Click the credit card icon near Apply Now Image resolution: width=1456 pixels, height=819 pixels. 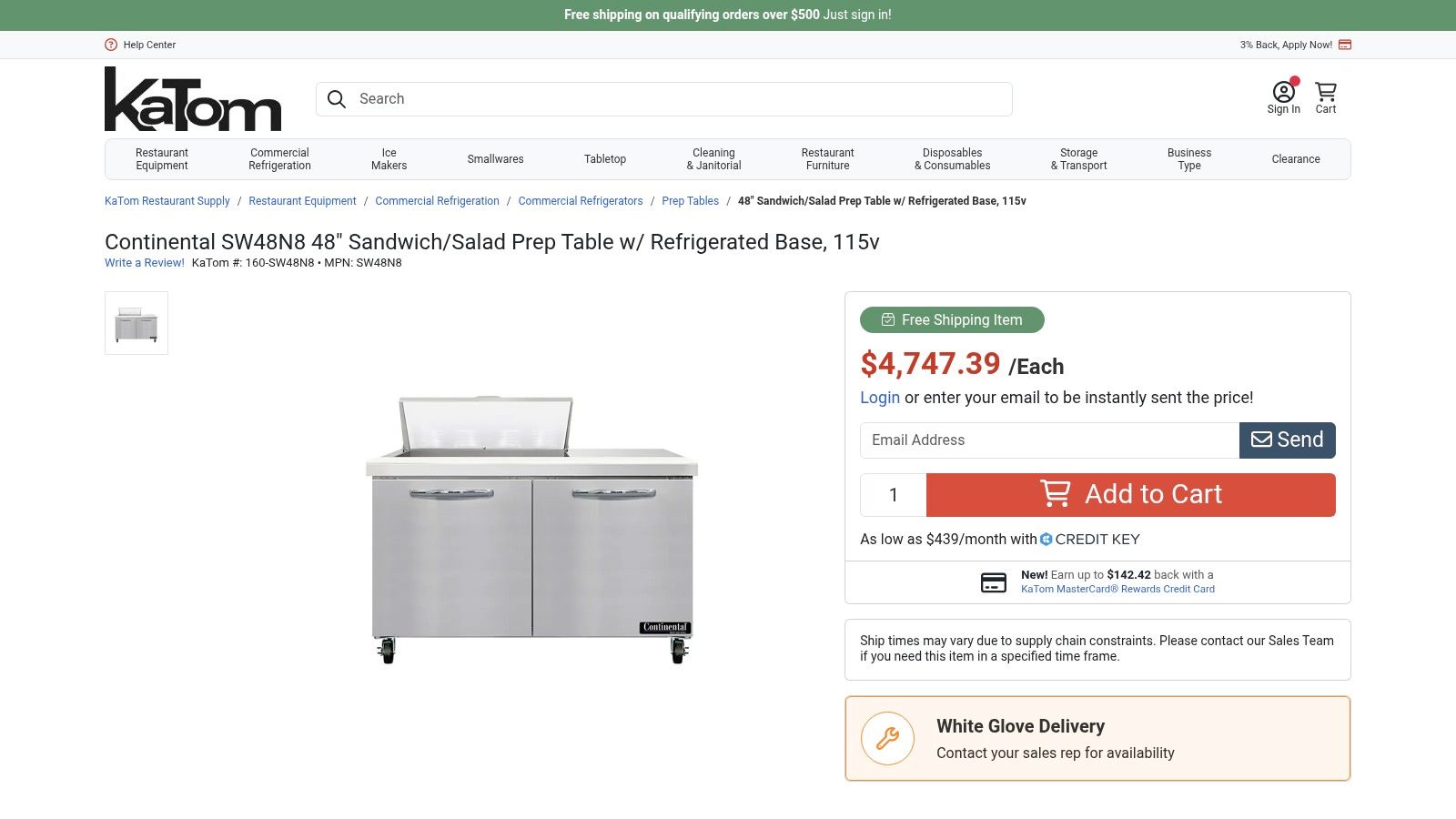coord(1345,45)
